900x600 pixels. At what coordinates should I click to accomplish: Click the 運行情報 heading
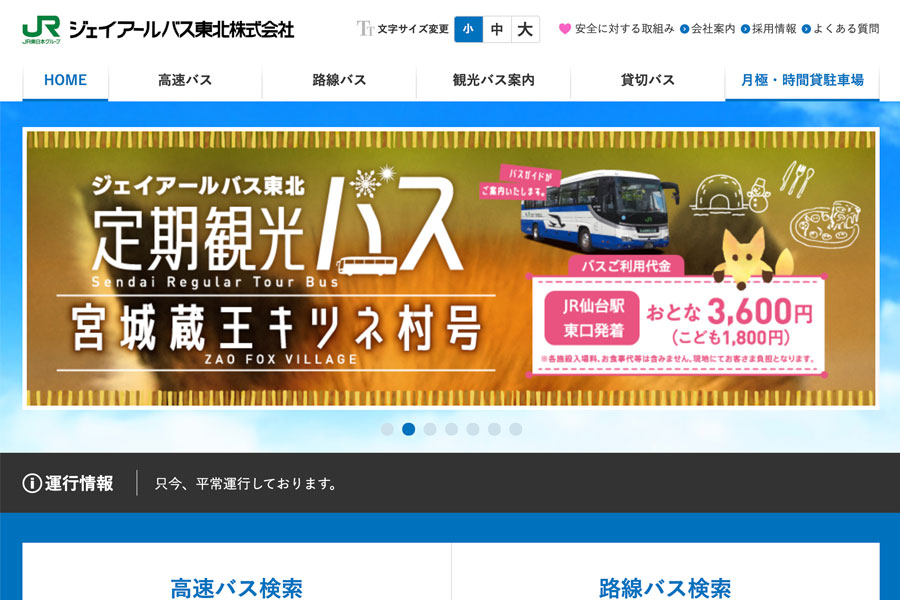coord(79,483)
